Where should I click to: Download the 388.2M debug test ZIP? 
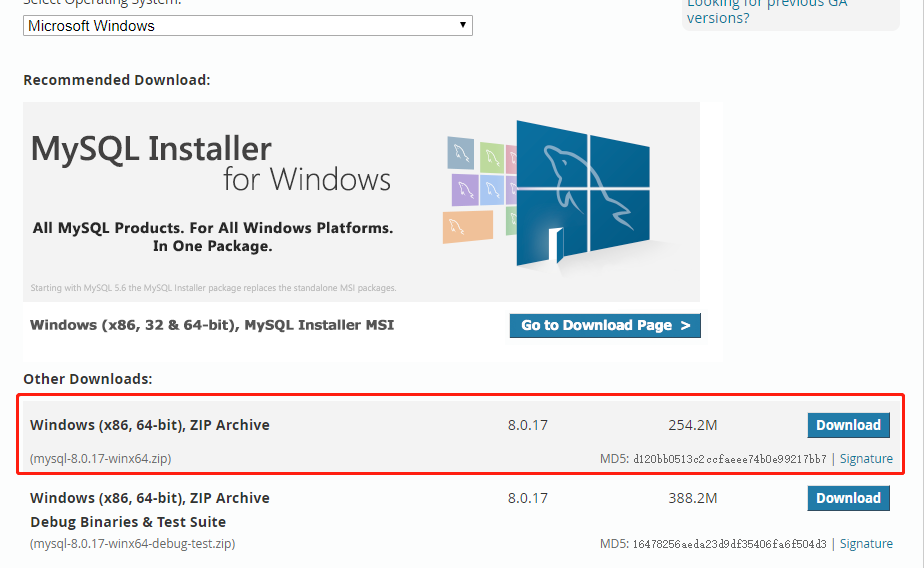848,498
